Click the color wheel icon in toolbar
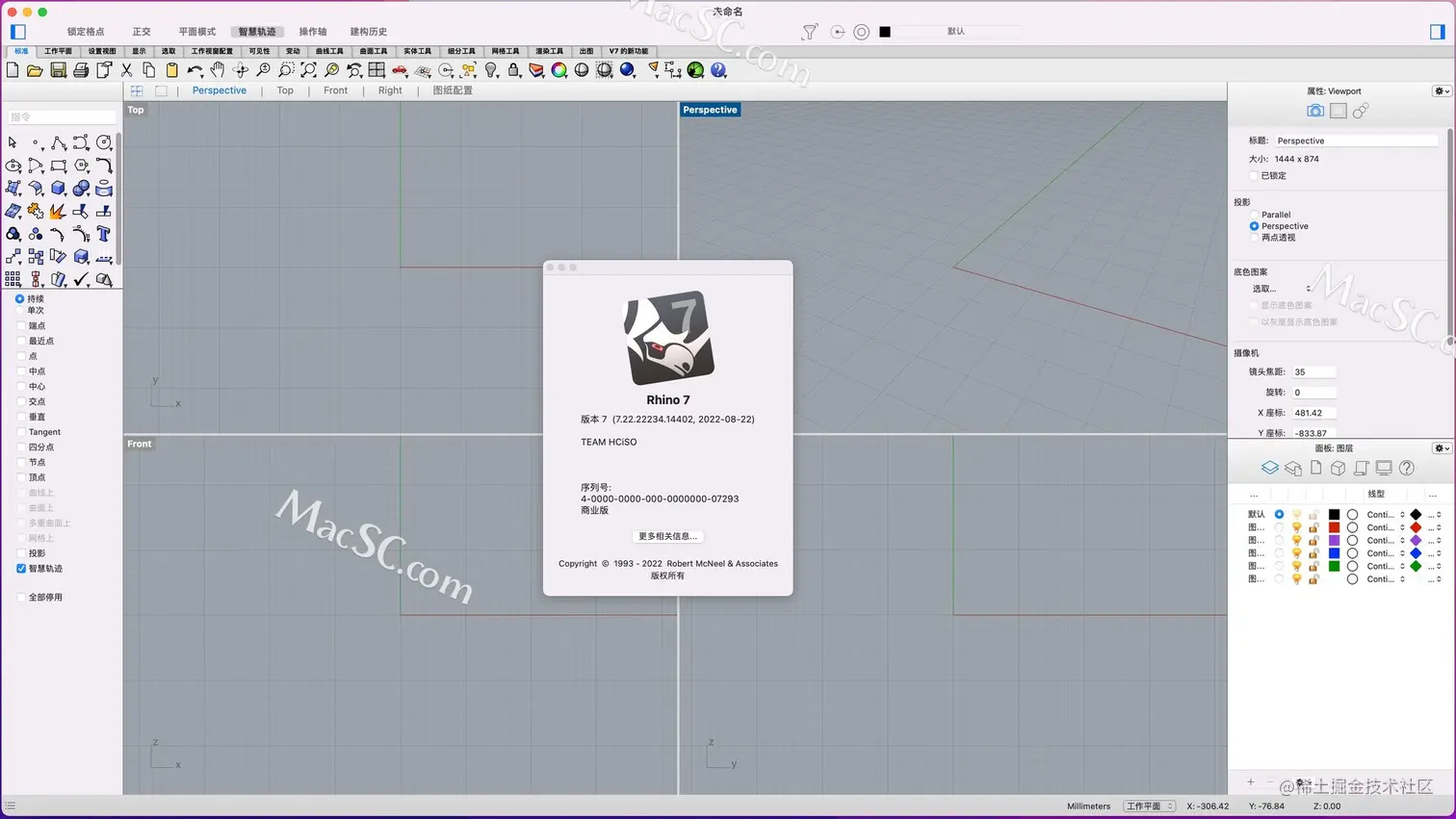 [559, 70]
